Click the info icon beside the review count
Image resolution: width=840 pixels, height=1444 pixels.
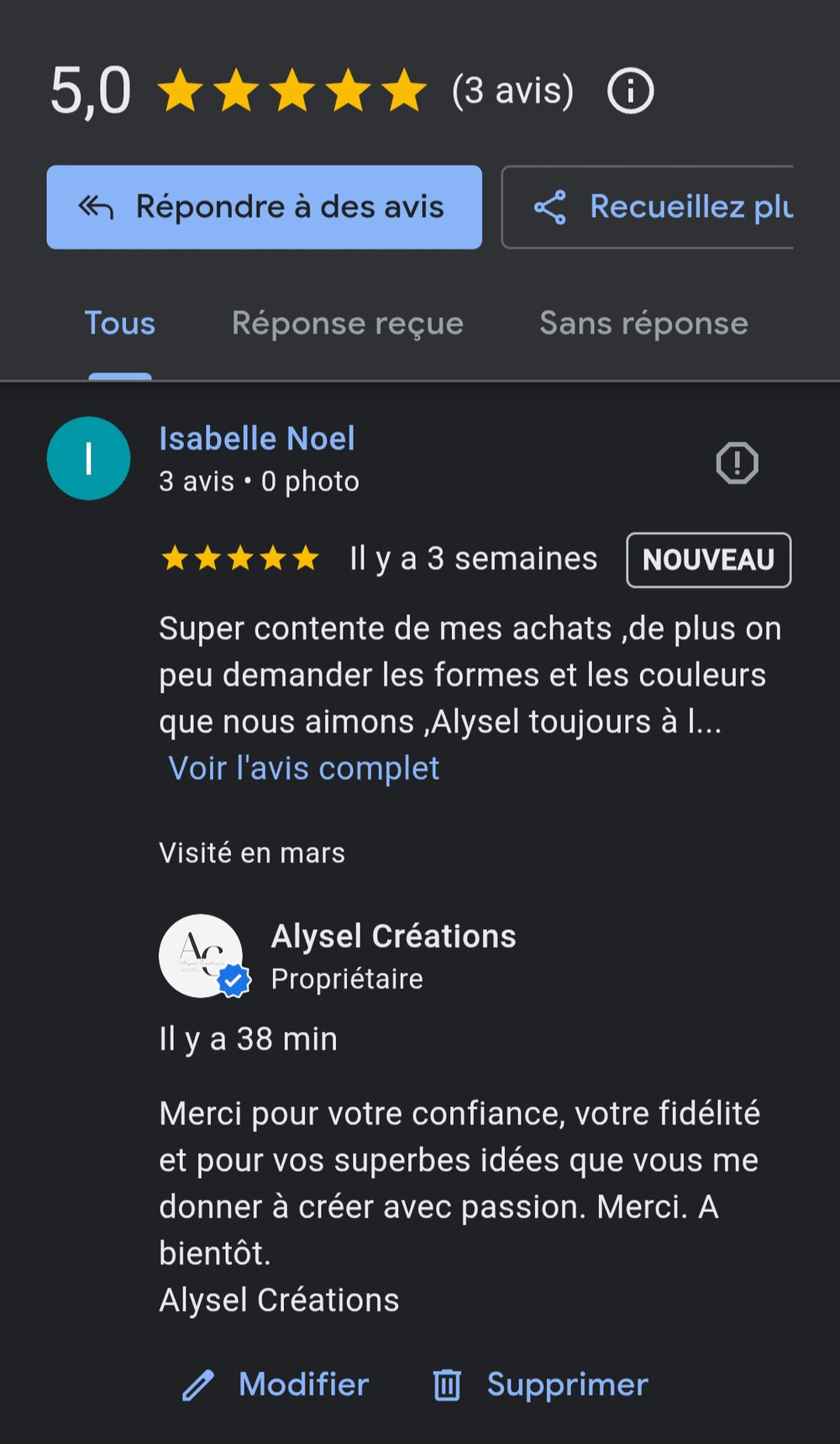630,91
